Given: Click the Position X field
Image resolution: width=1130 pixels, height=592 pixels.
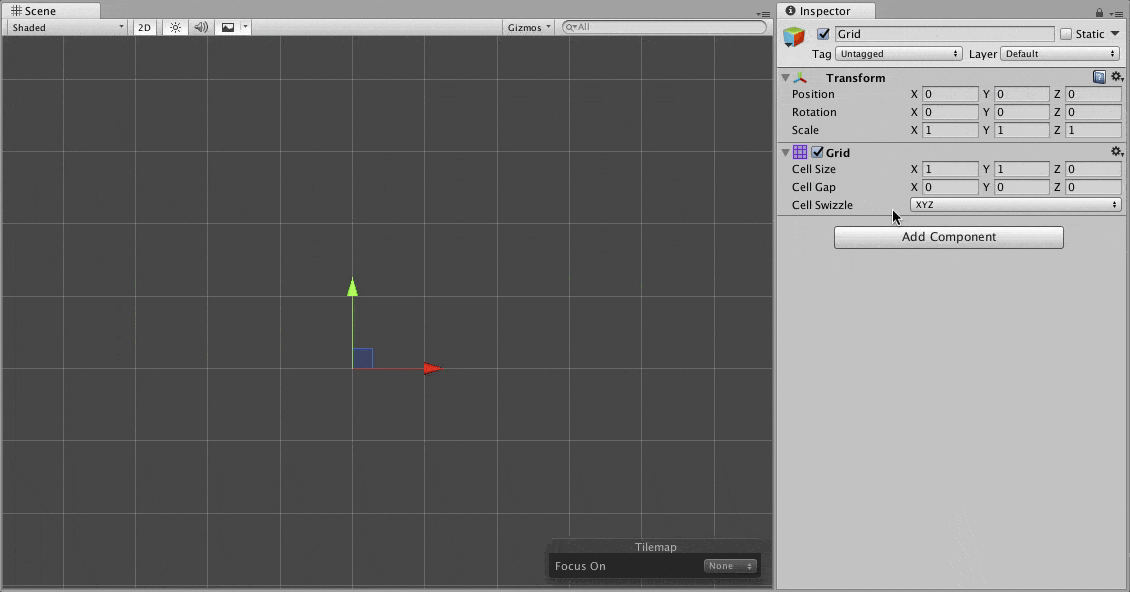Looking at the screenshot, I should 950,94.
